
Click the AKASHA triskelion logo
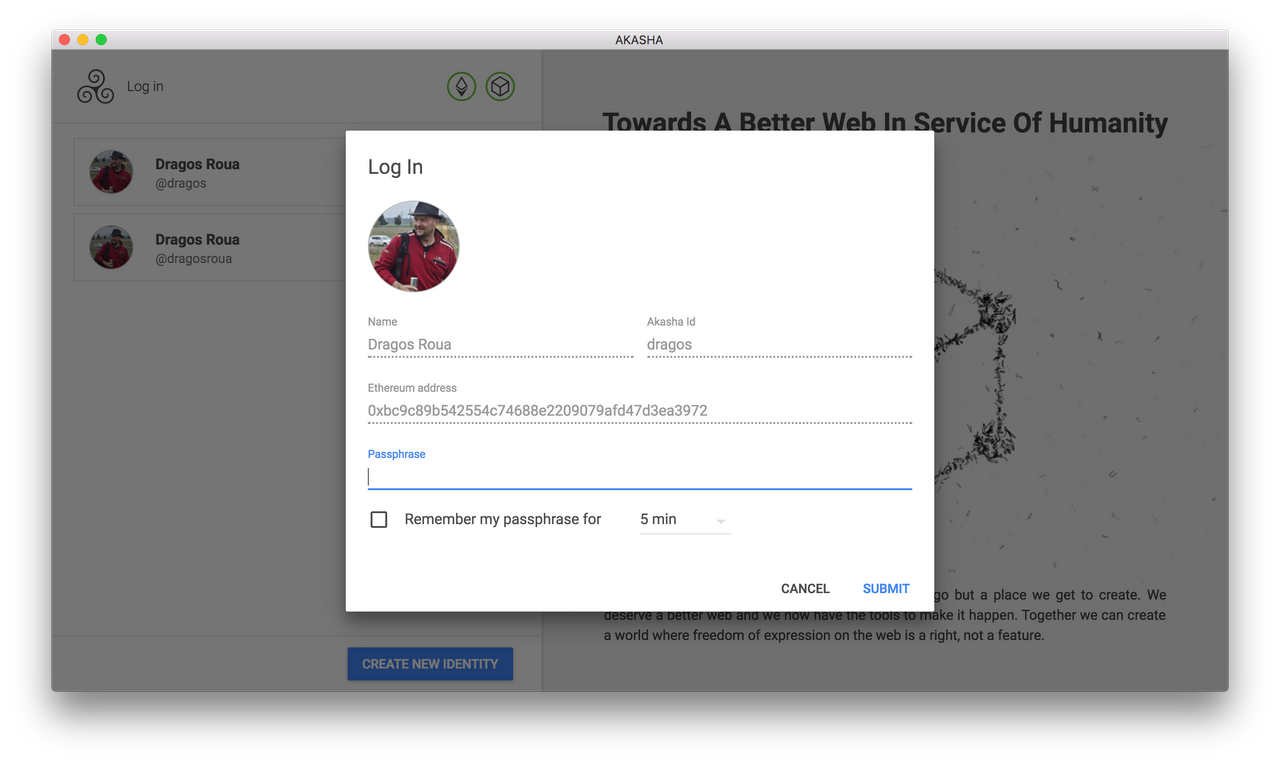point(95,87)
